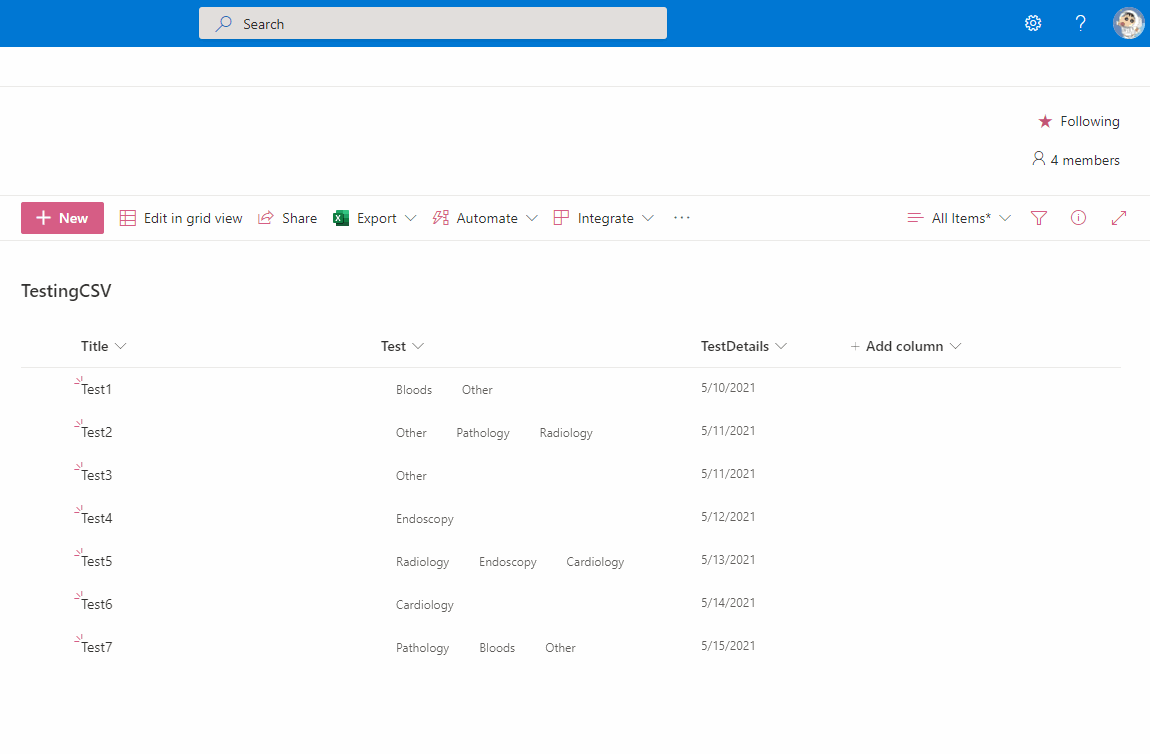Expand the Export dropdown chevron
This screenshot has width=1150, height=754.
(x=411, y=218)
